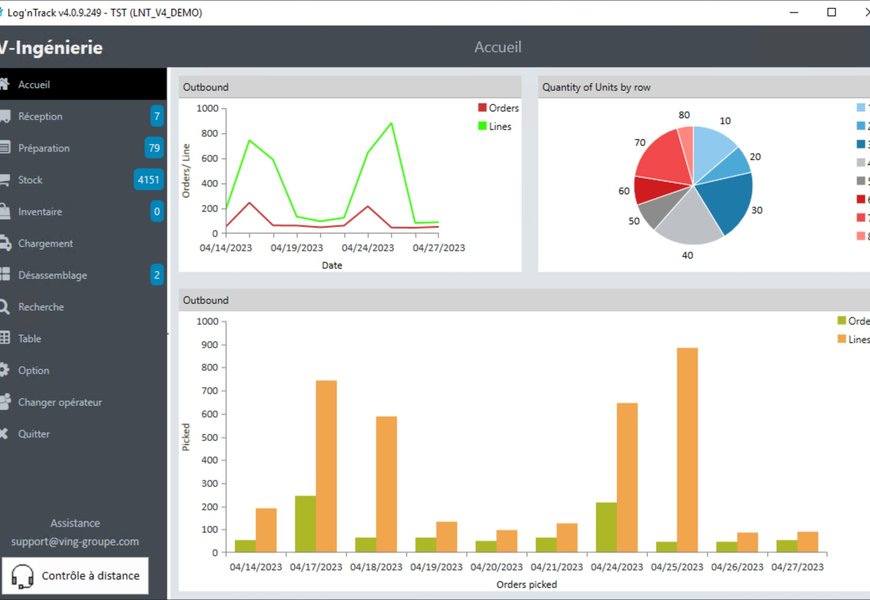The image size is (870, 600).
Task: Click the Recherche magnifying glass icon
Action: (x=5, y=307)
